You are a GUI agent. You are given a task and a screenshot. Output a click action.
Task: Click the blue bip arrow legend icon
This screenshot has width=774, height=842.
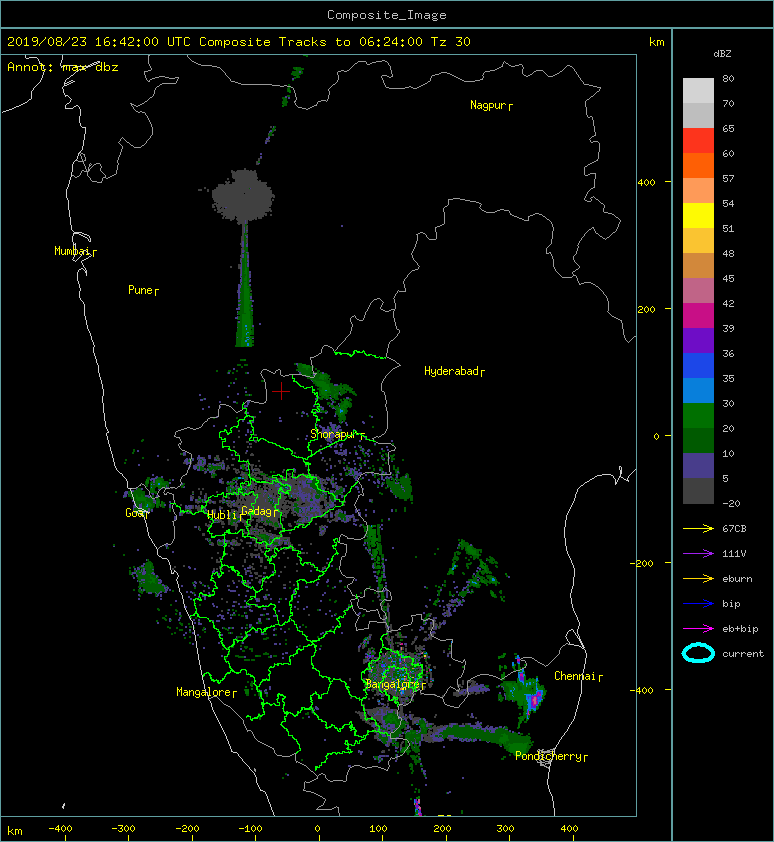(698, 604)
